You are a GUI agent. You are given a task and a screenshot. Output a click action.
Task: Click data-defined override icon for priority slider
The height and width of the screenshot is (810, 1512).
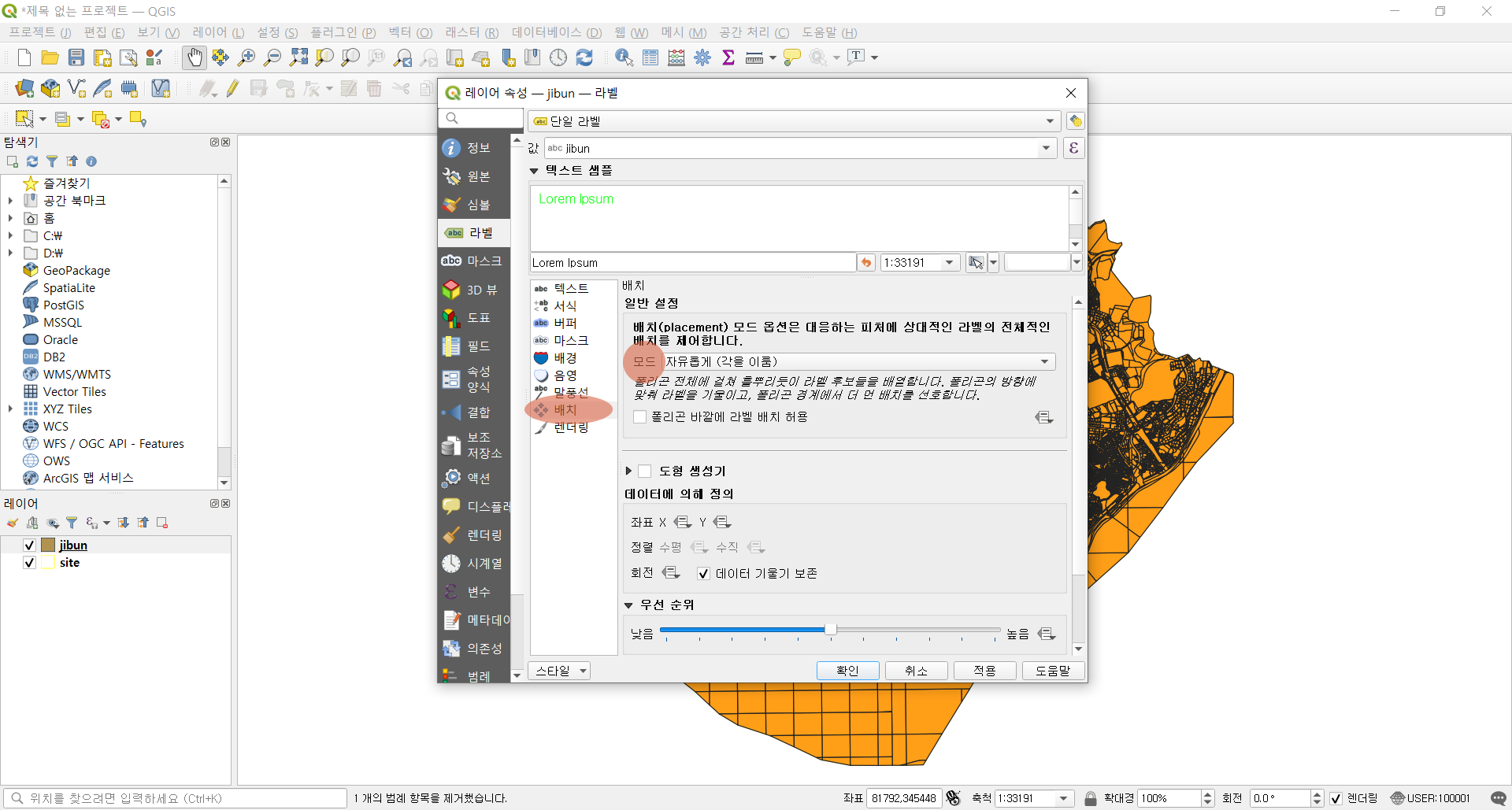click(x=1047, y=634)
